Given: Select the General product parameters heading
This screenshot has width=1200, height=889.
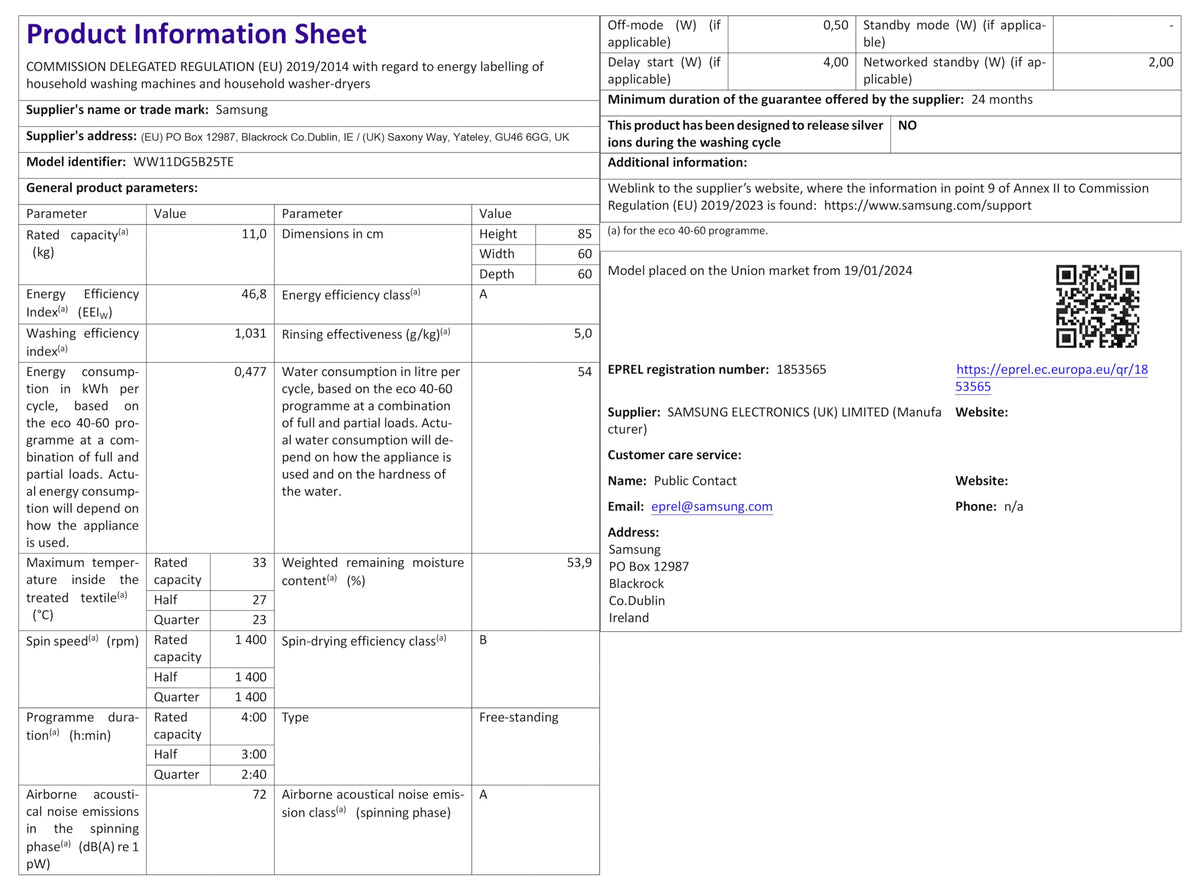Looking at the screenshot, I should (112, 187).
